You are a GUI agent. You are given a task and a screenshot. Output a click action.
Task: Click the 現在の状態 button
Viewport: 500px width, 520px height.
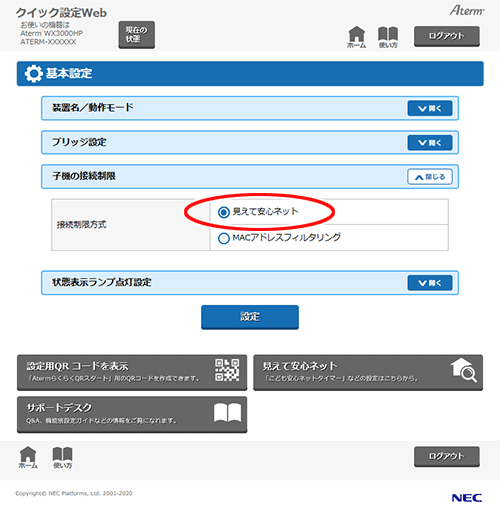137,35
